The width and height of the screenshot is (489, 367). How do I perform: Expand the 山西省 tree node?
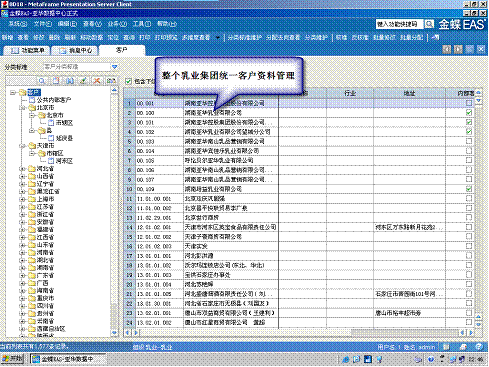pos(23,176)
